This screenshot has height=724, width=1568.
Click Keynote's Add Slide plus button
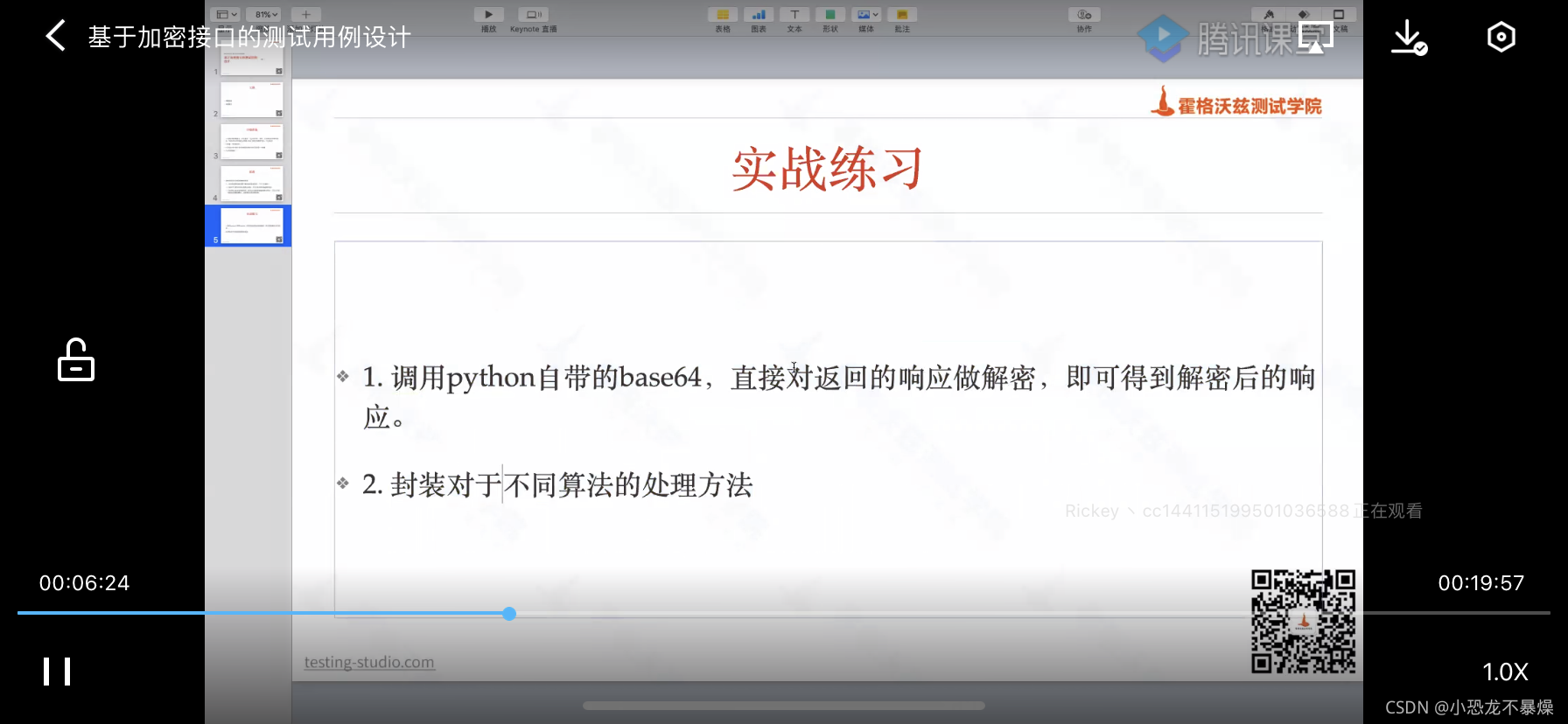(x=306, y=15)
